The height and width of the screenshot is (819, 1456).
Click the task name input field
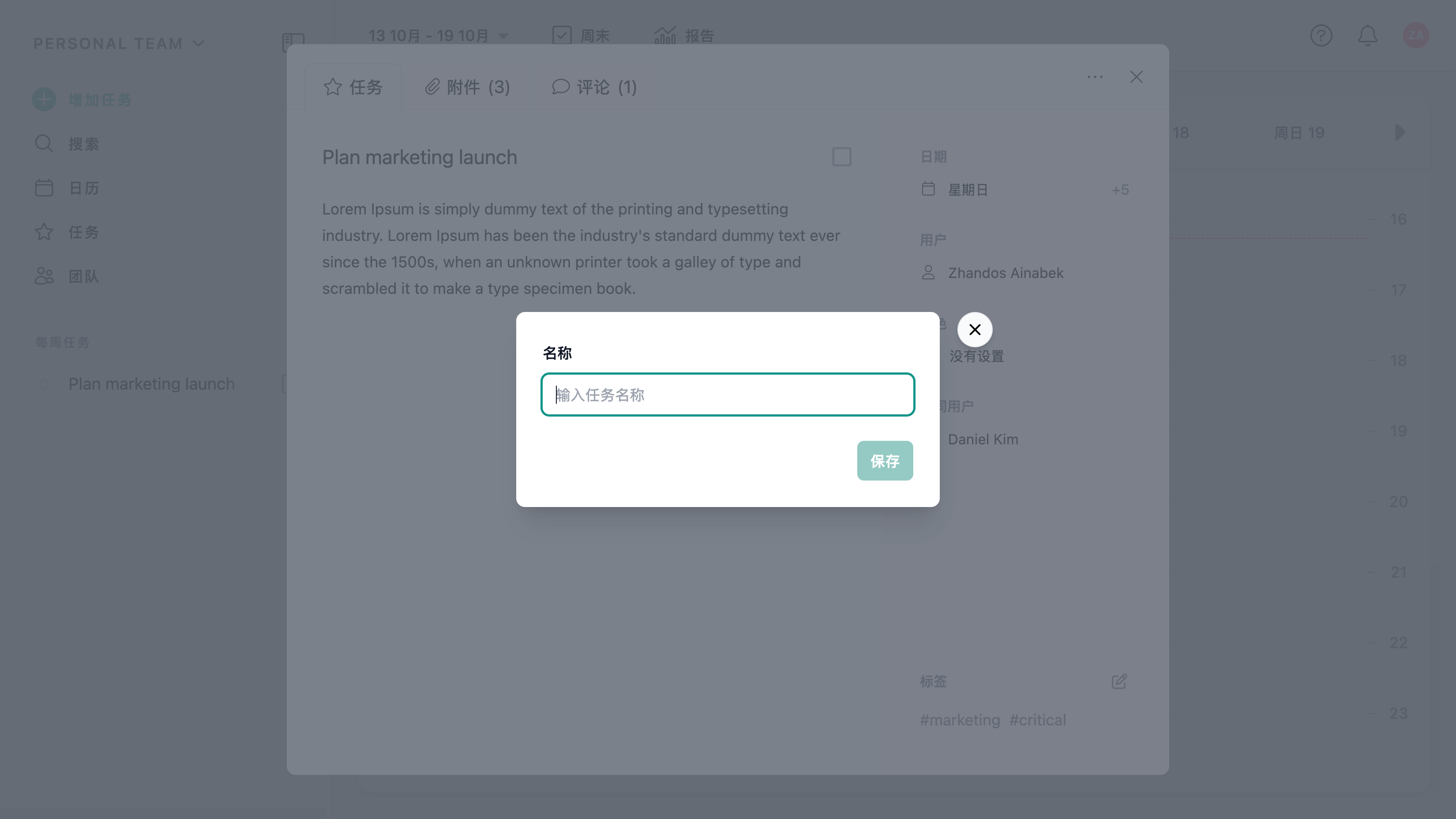click(x=728, y=394)
